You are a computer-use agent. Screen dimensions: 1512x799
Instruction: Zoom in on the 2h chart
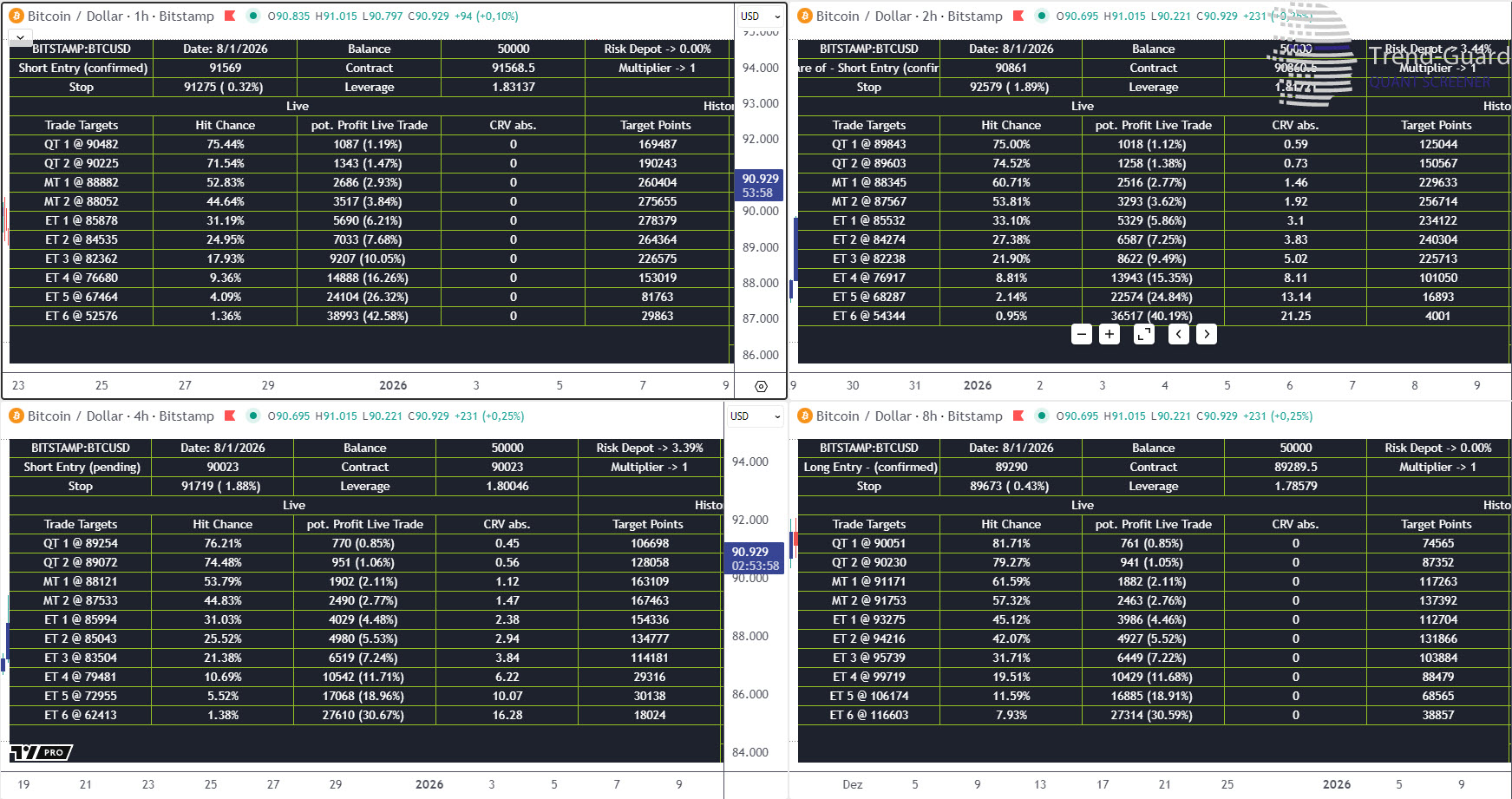[1109, 334]
